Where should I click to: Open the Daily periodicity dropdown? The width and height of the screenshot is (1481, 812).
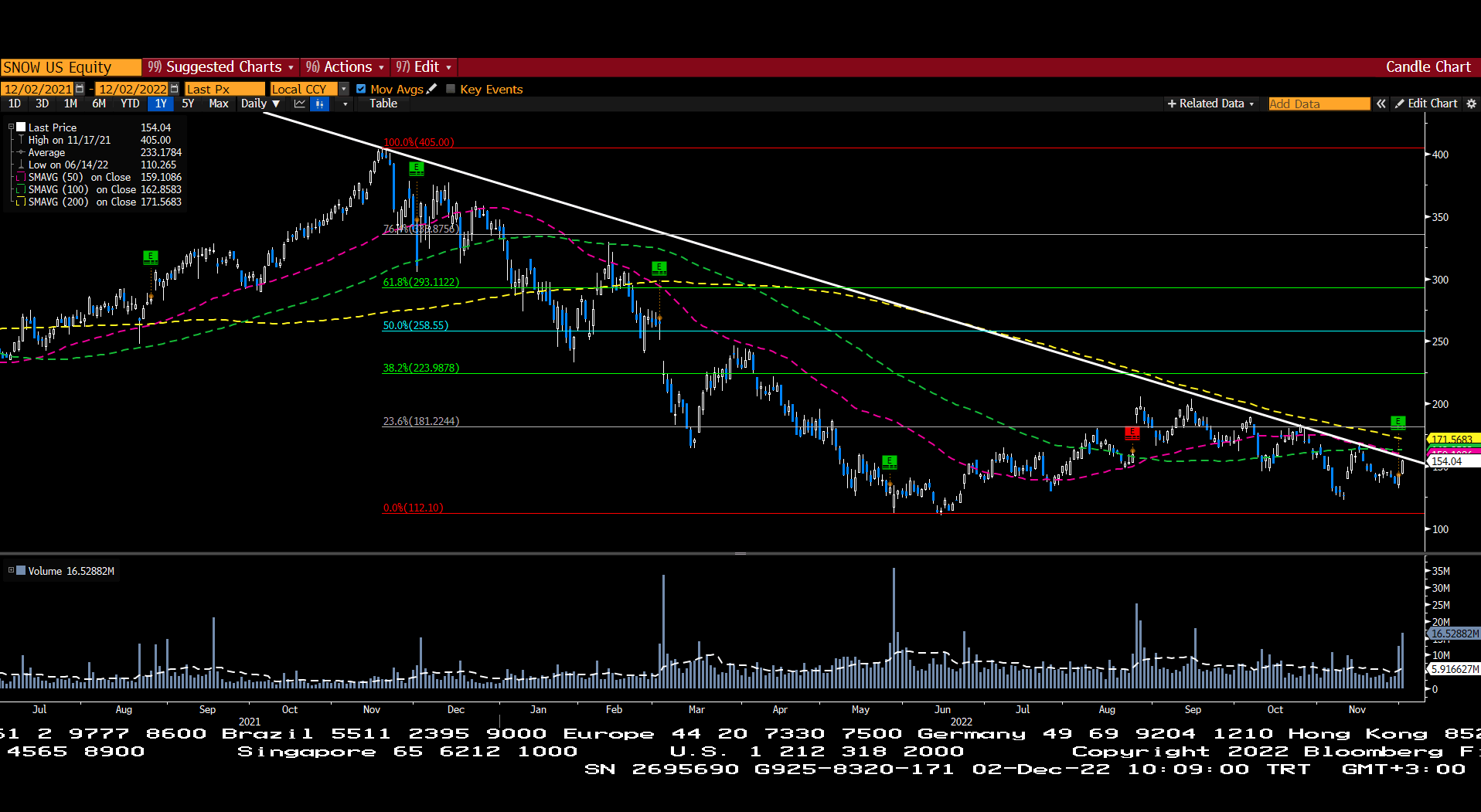click(260, 104)
